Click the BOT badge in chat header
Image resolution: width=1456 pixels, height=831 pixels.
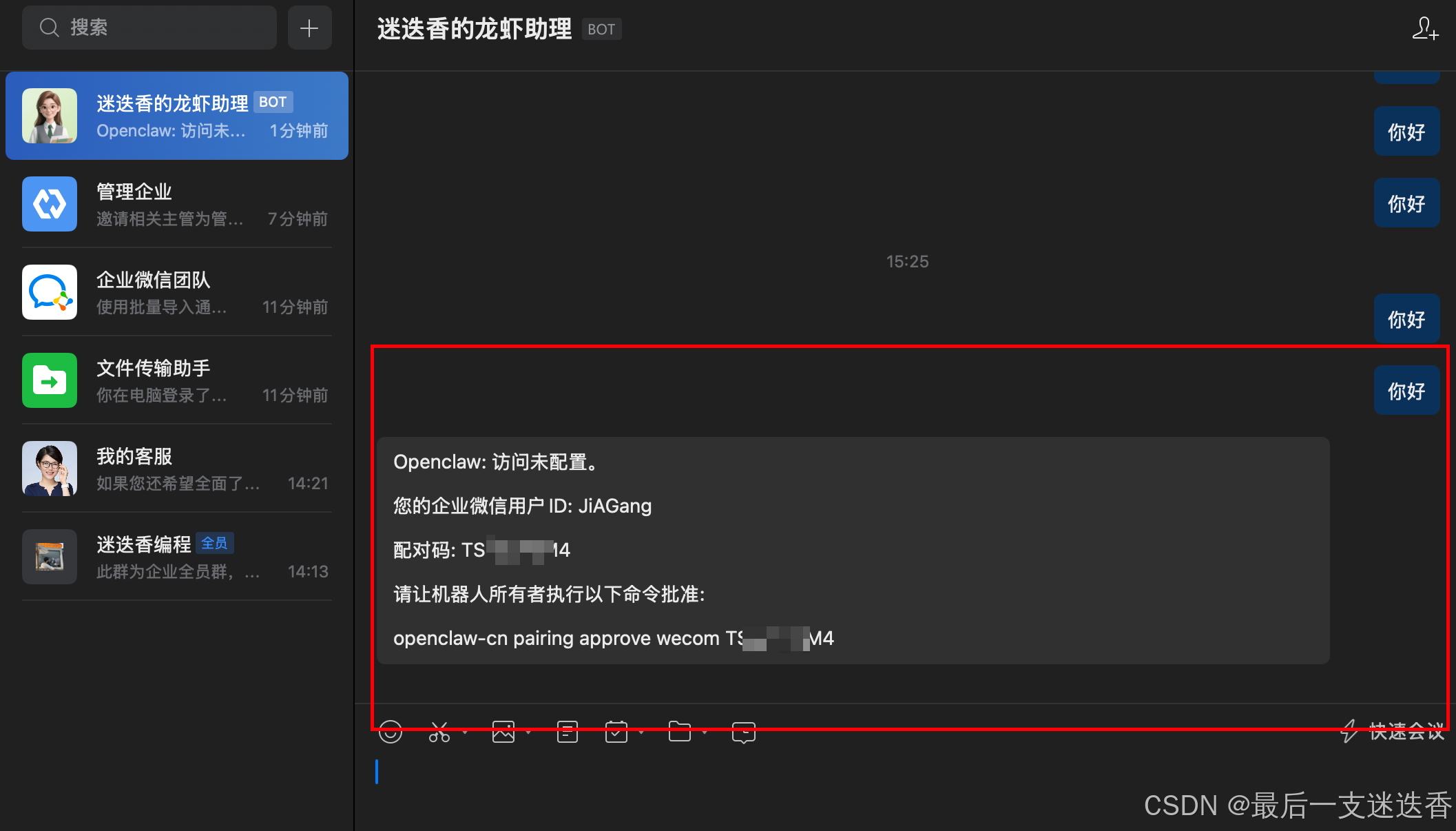[x=601, y=29]
